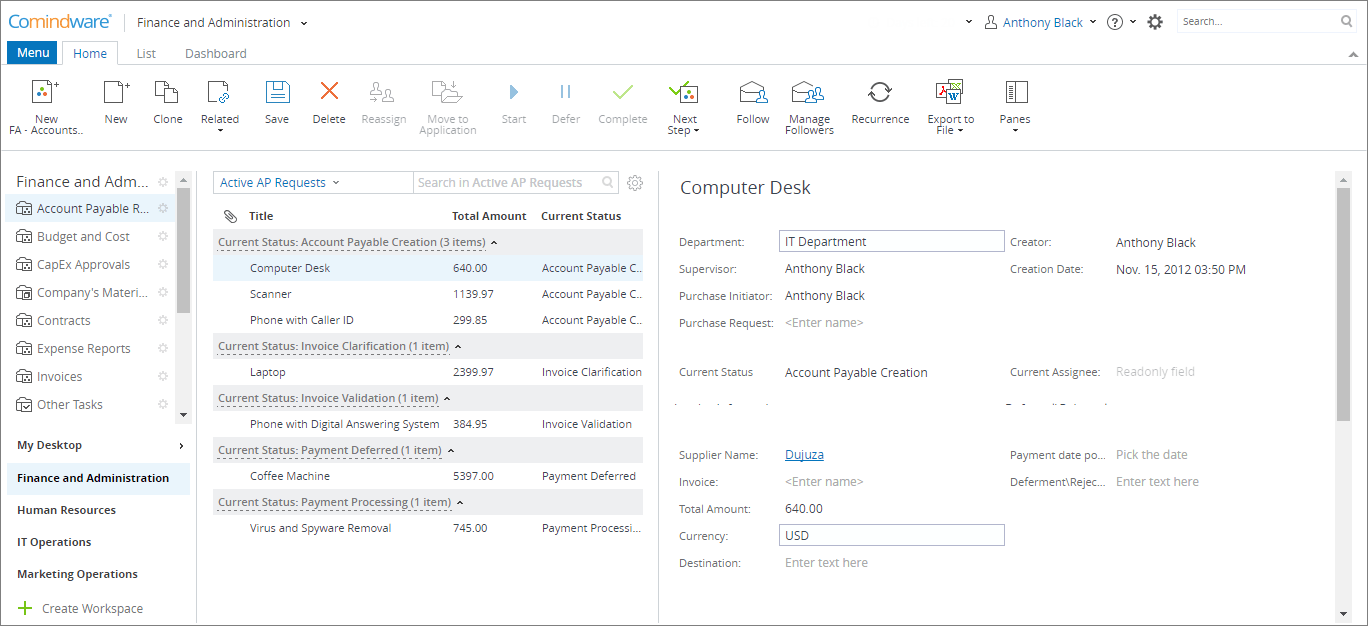This screenshot has height=626, width=1368.
Task: Toggle favorite star beside Invoices
Action: click(164, 377)
